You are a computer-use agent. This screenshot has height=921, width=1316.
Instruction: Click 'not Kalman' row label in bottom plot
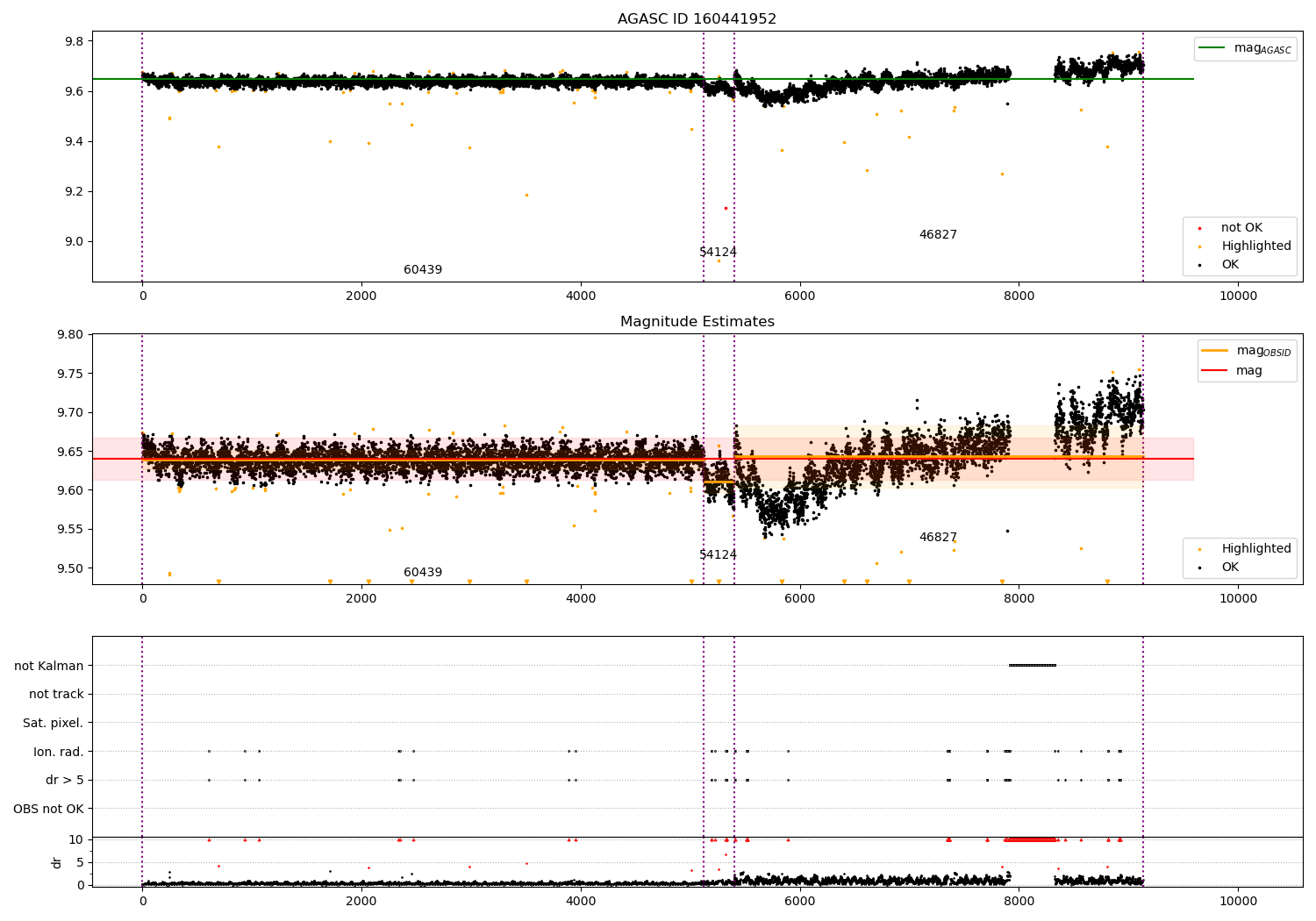click(49, 666)
